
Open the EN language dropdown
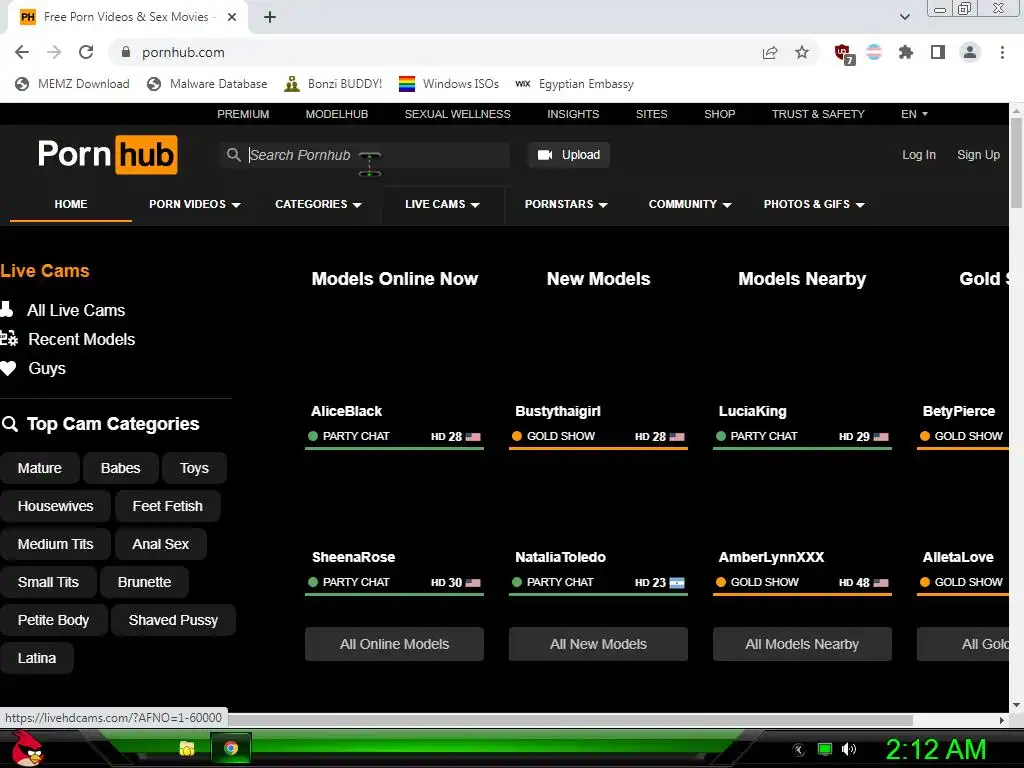pyautogui.click(x=914, y=114)
